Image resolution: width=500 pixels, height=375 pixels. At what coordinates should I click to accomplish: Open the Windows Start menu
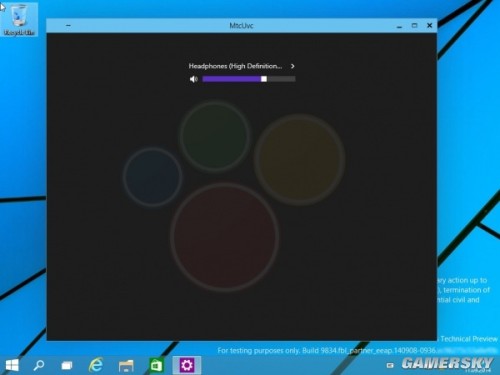point(12,365)
